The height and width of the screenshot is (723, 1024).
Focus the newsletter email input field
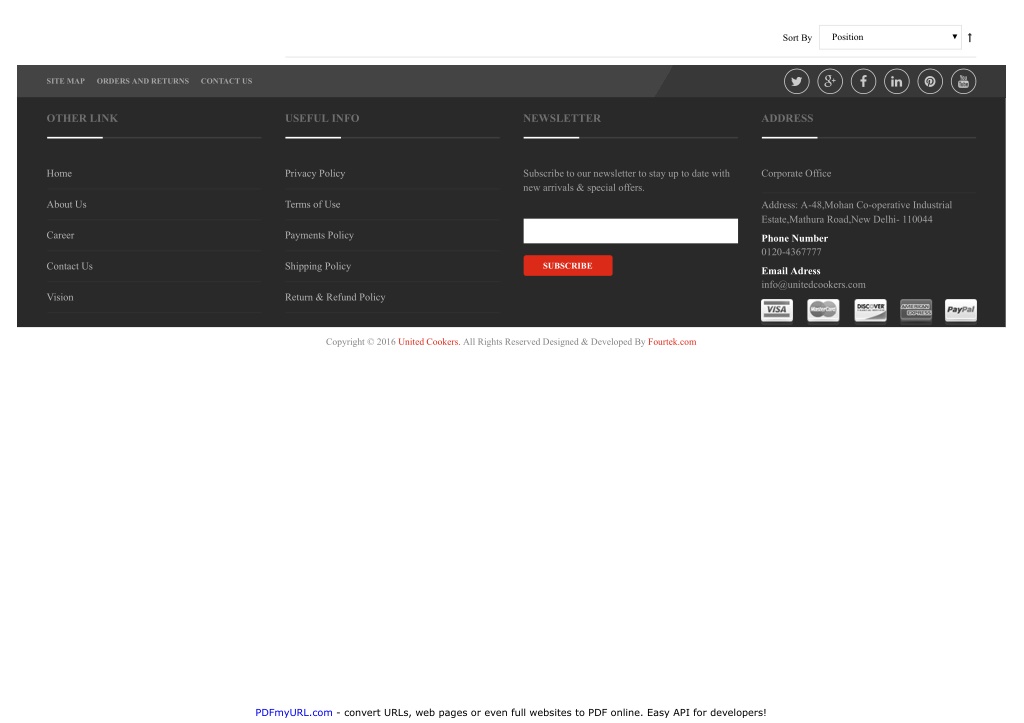tap(630, 231)
